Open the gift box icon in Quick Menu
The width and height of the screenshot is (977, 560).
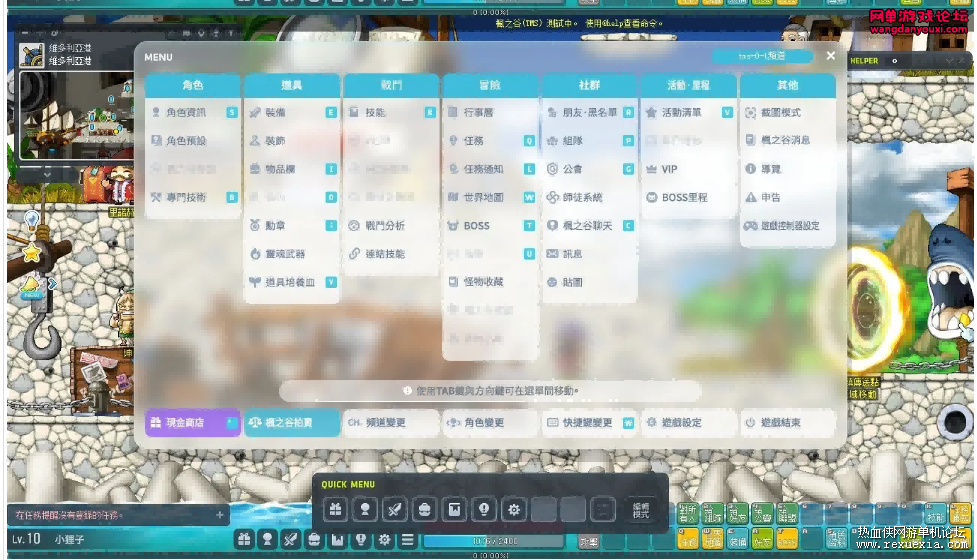(x=335, y=510)
